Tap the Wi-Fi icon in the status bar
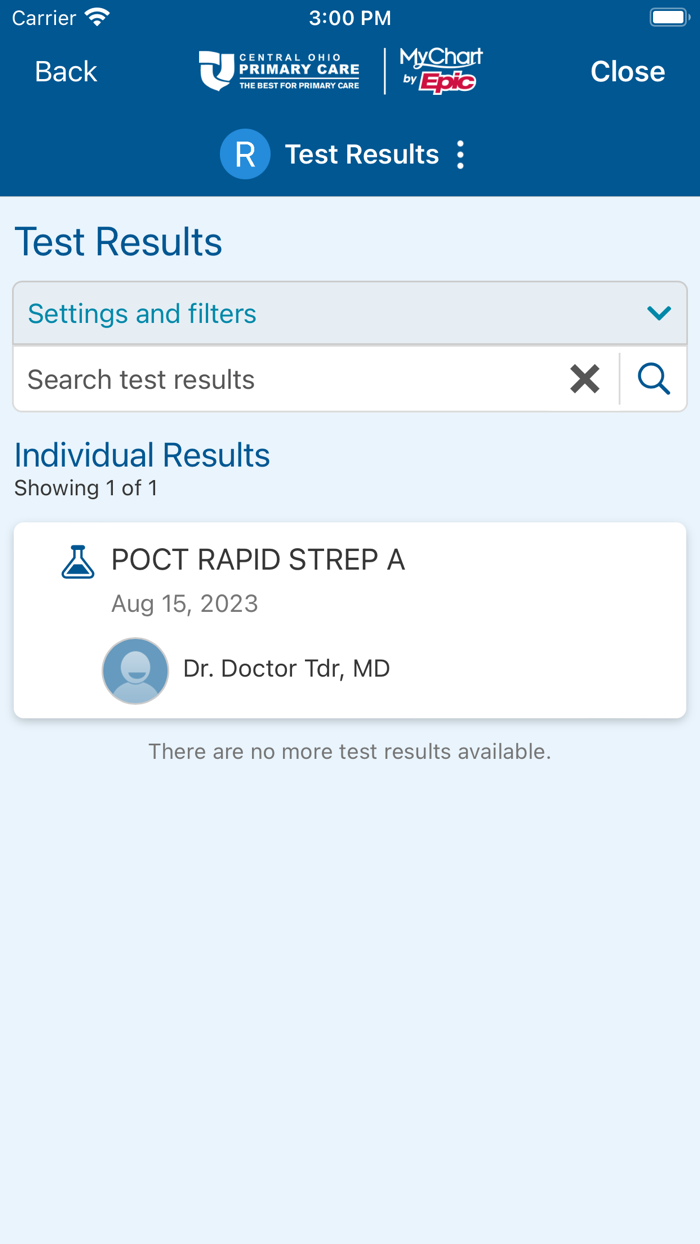 click(x=96, y=15)
